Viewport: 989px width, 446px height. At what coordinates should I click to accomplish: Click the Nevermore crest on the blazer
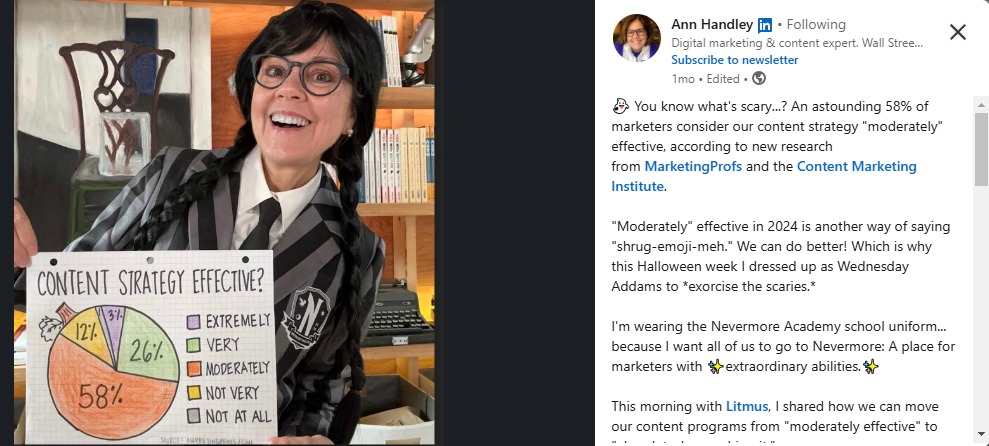pyautogui.click(x=303, y=312)
